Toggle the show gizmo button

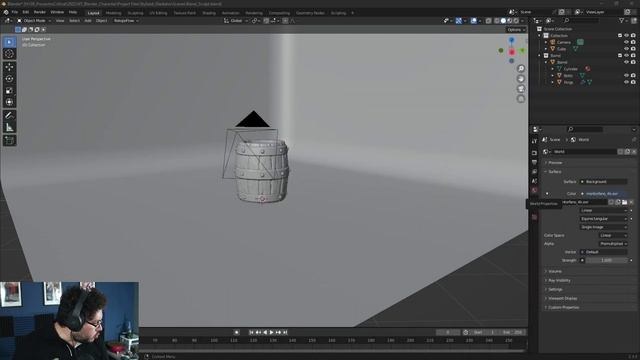pos(459,20)
